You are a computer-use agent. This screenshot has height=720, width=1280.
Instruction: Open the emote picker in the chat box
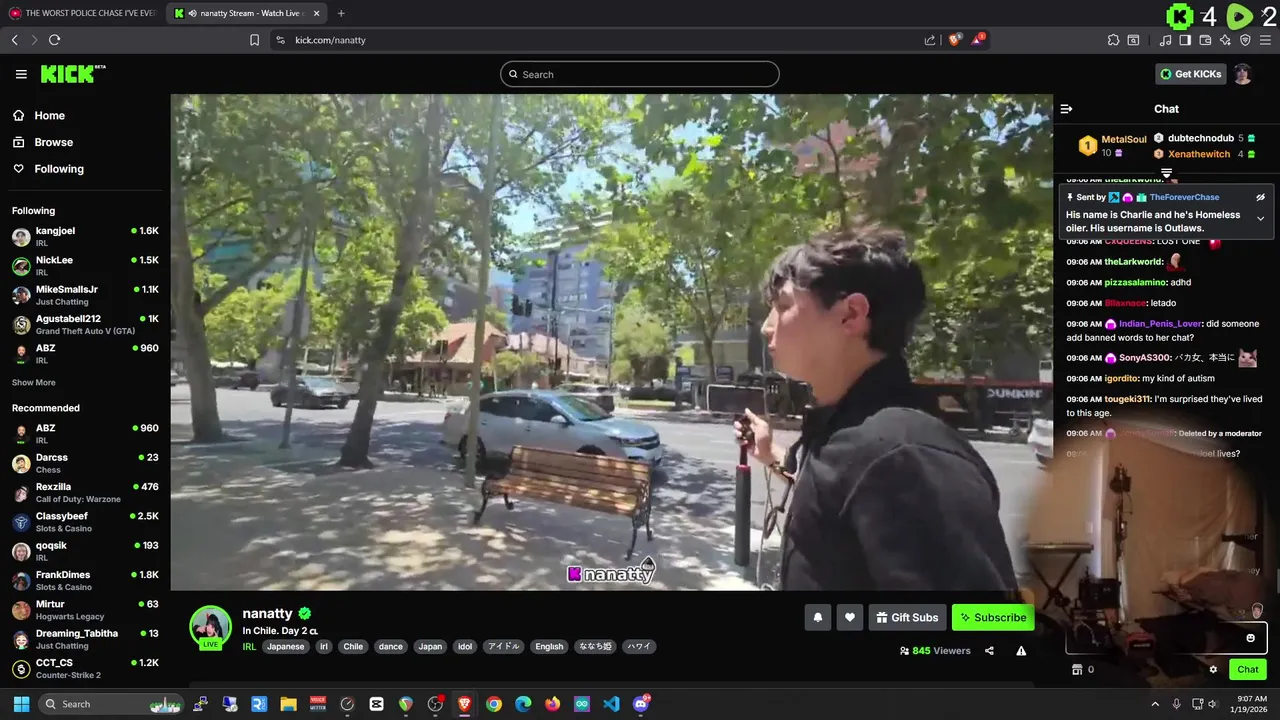tap(1250, 638)
